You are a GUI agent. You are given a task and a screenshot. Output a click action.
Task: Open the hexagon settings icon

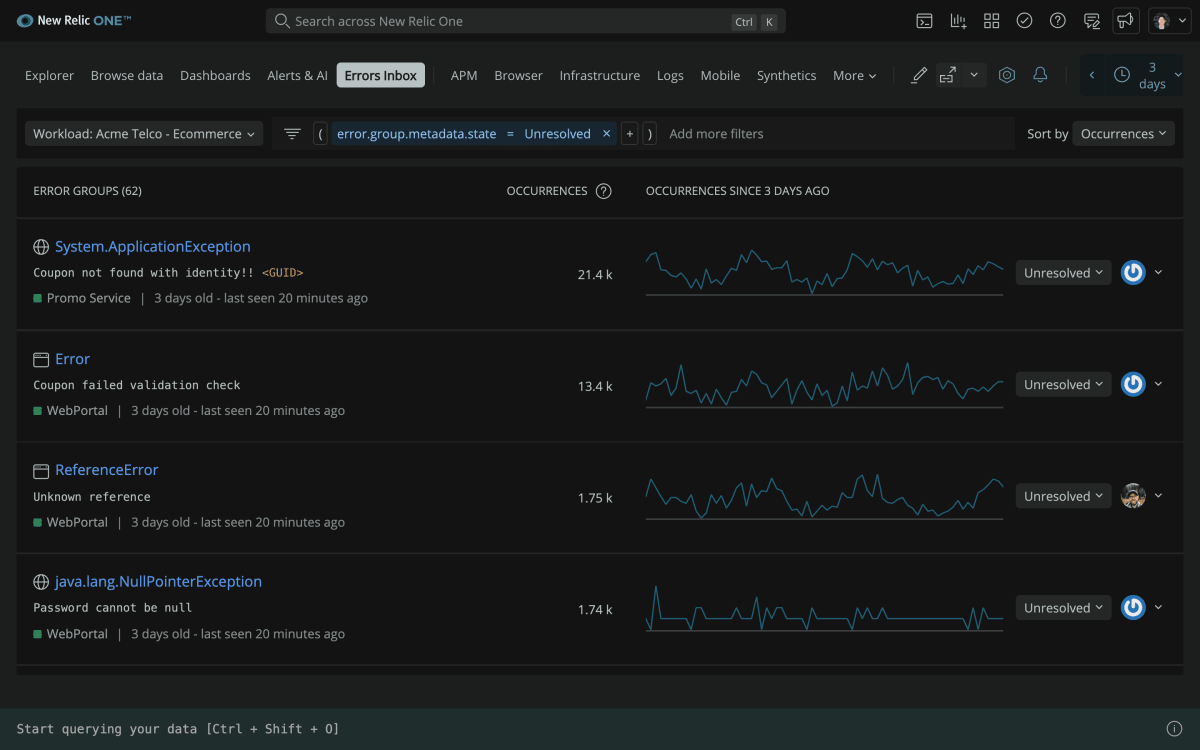pos(1007,75)
